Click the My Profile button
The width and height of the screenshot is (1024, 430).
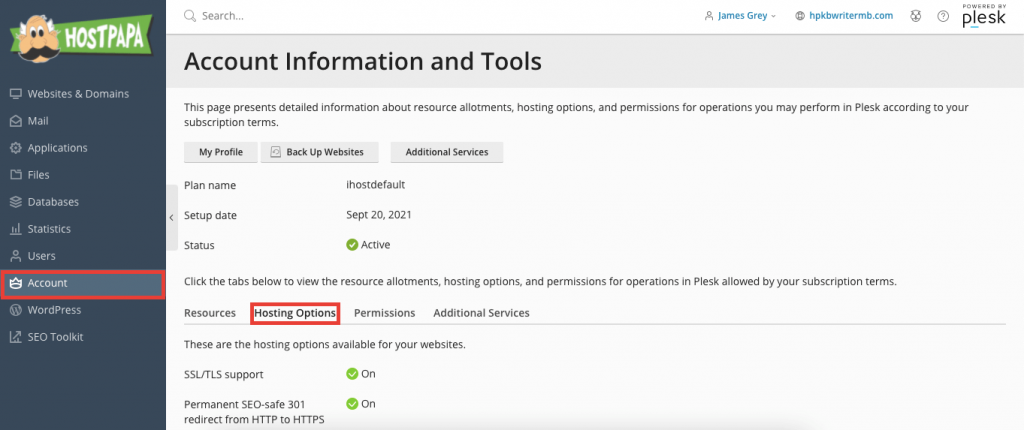click(221, 152)
